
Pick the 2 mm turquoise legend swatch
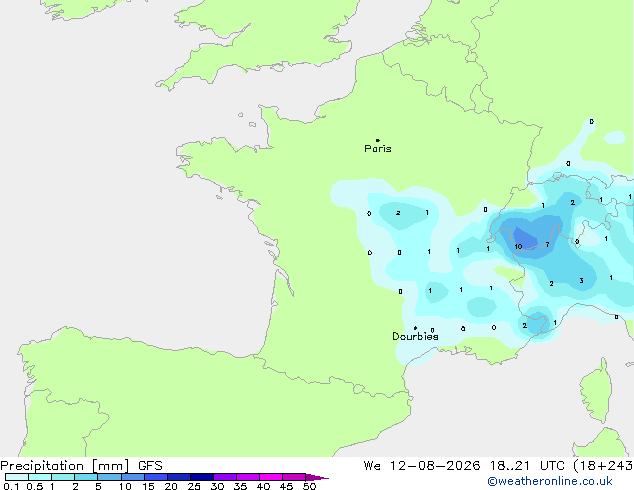(x=86, y=477)
